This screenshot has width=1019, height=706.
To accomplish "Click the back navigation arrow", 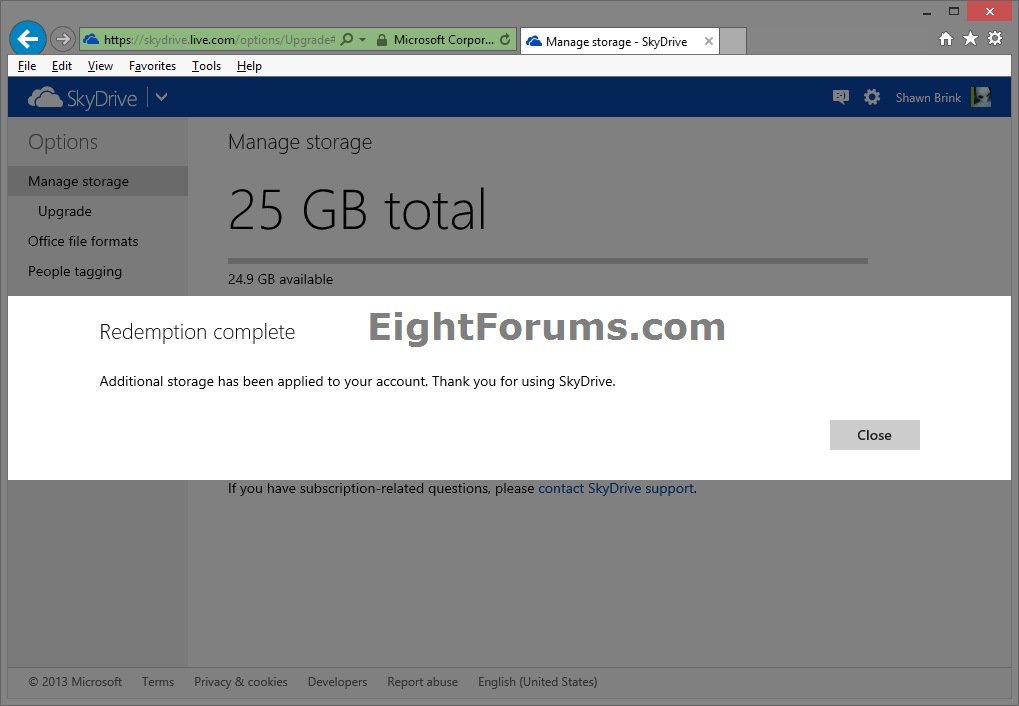I will click(27, 38).
